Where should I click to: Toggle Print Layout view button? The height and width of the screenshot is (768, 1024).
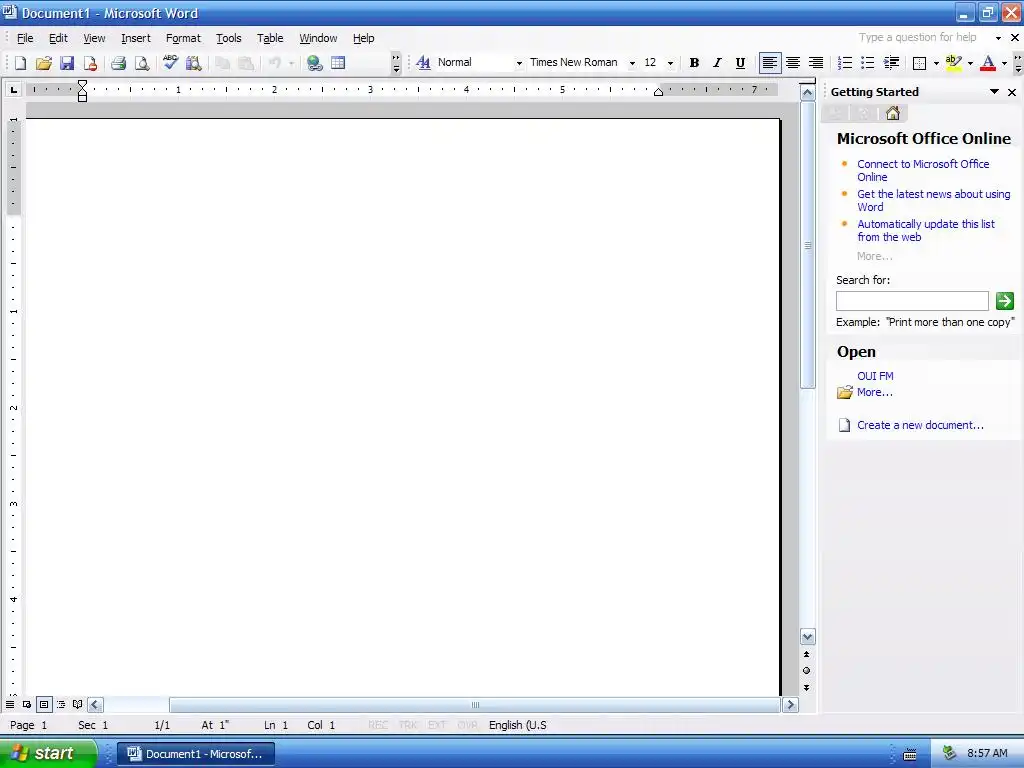click(44, 705)
